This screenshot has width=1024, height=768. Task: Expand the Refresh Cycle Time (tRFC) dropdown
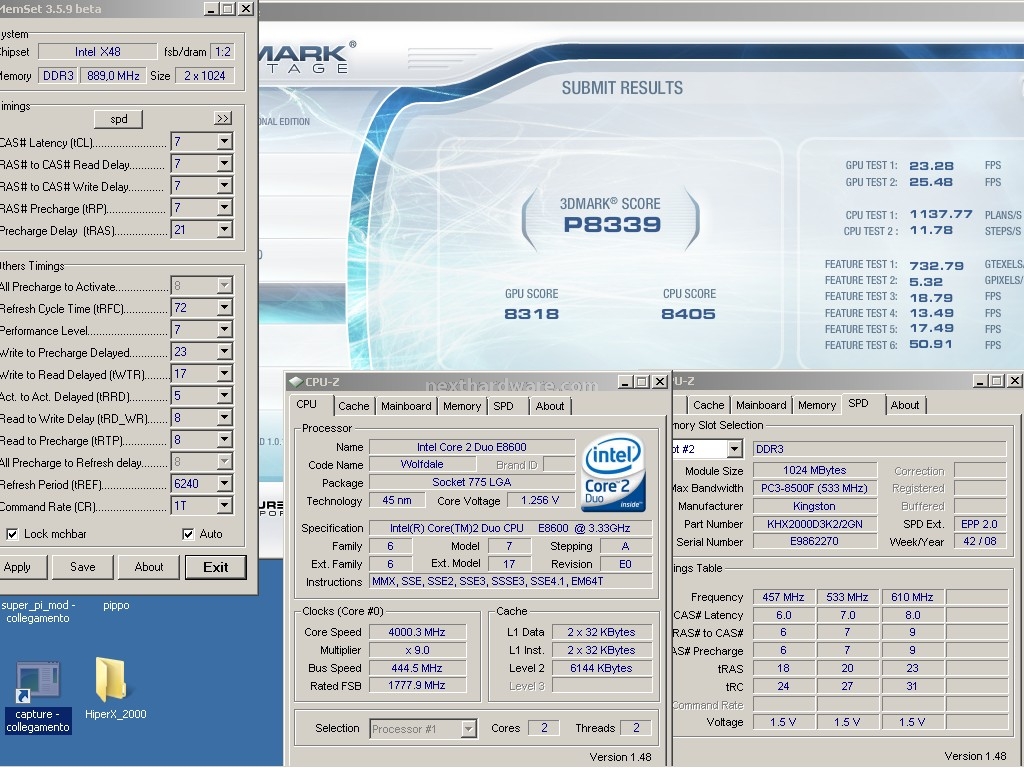[225, 308]
